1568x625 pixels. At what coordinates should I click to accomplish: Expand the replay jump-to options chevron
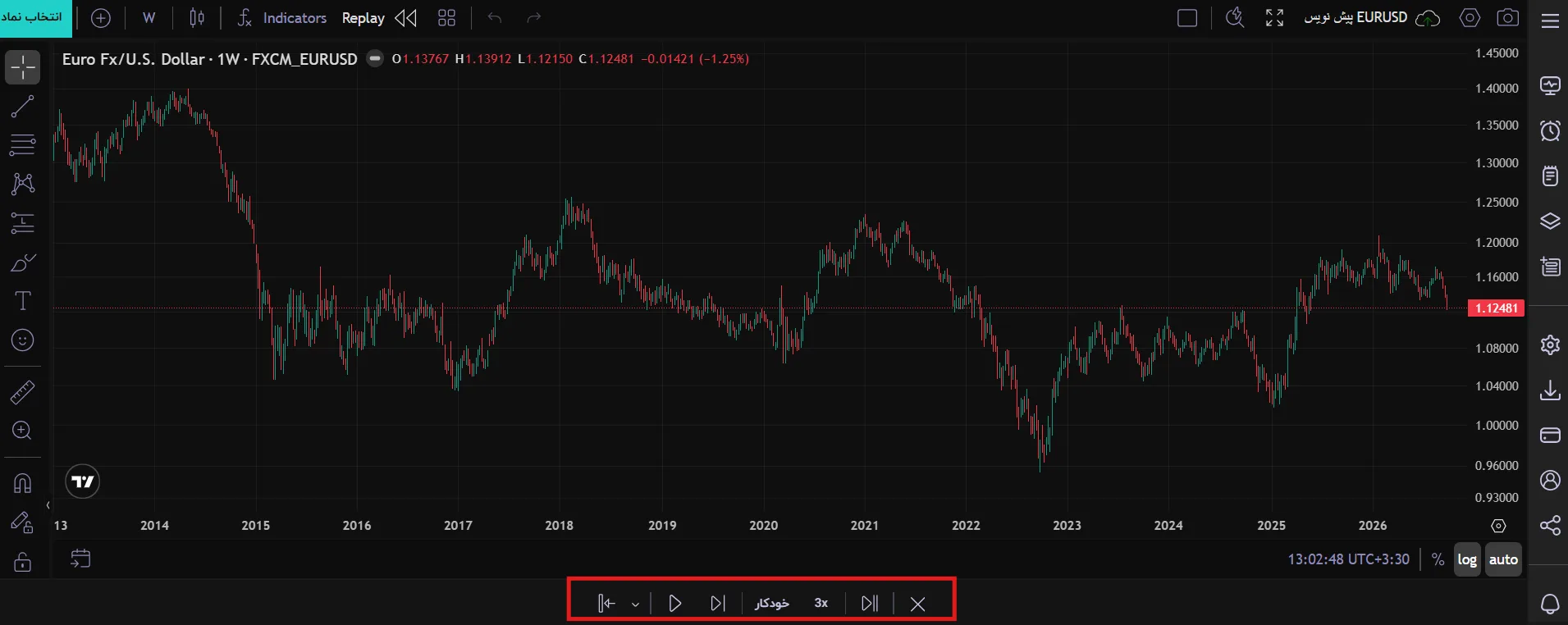pyautogui.click(x=635, y=604)
